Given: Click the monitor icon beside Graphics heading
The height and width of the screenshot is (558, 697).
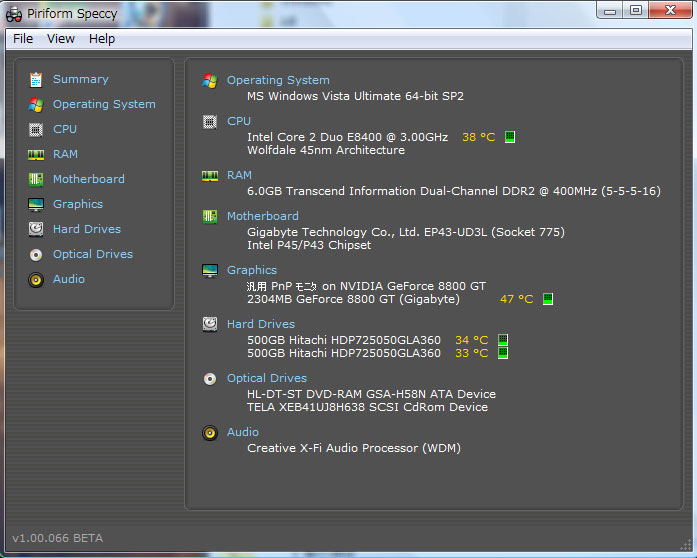Looking at the screenshot, I should tap(210, 270).
